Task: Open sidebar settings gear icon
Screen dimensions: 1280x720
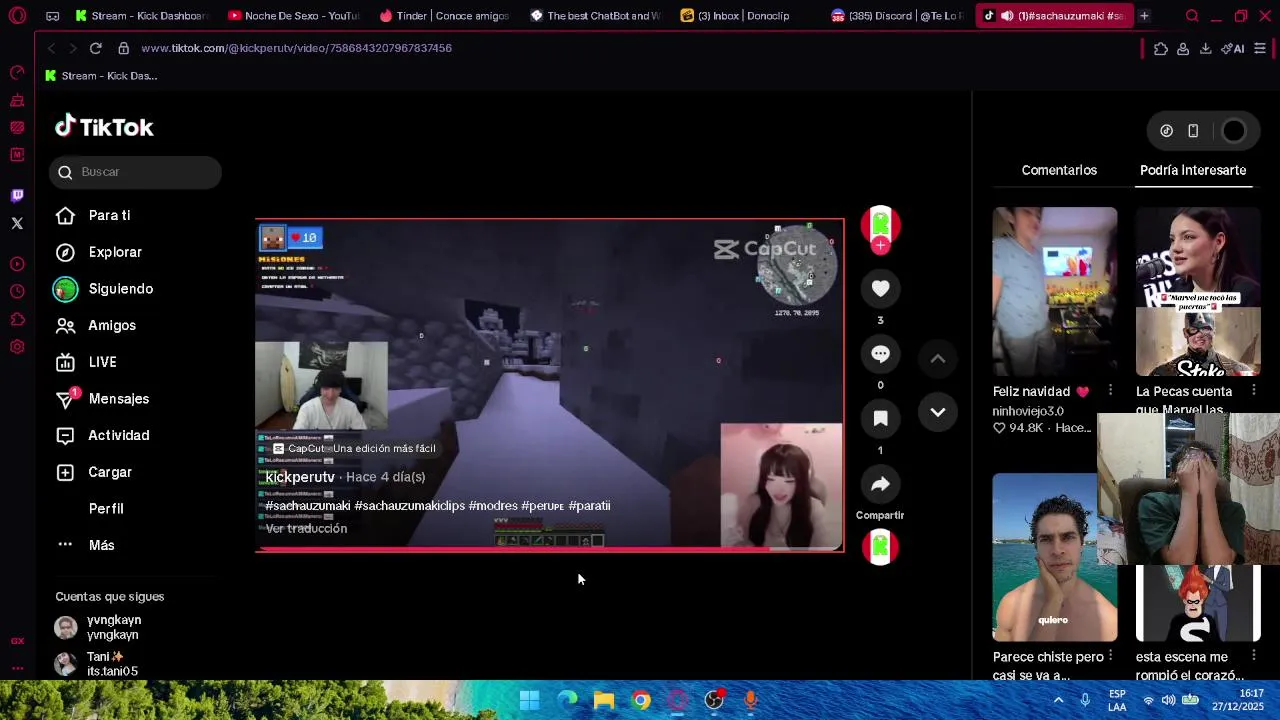Action: (x=17, y=347)
